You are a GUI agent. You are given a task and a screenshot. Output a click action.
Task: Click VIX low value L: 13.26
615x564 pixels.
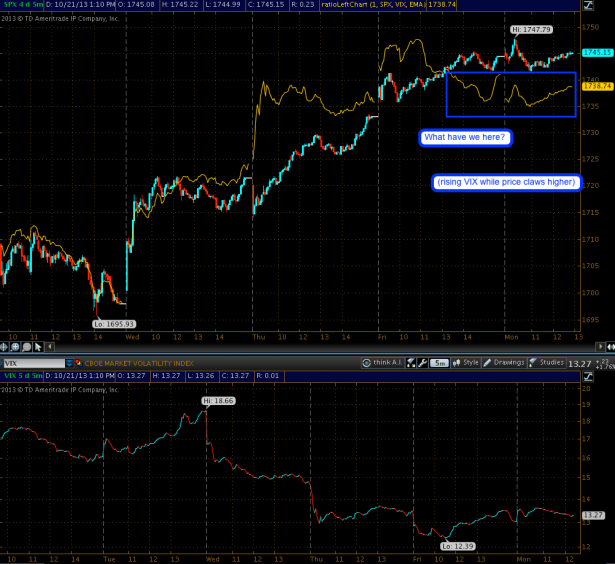tap(200, 376)
